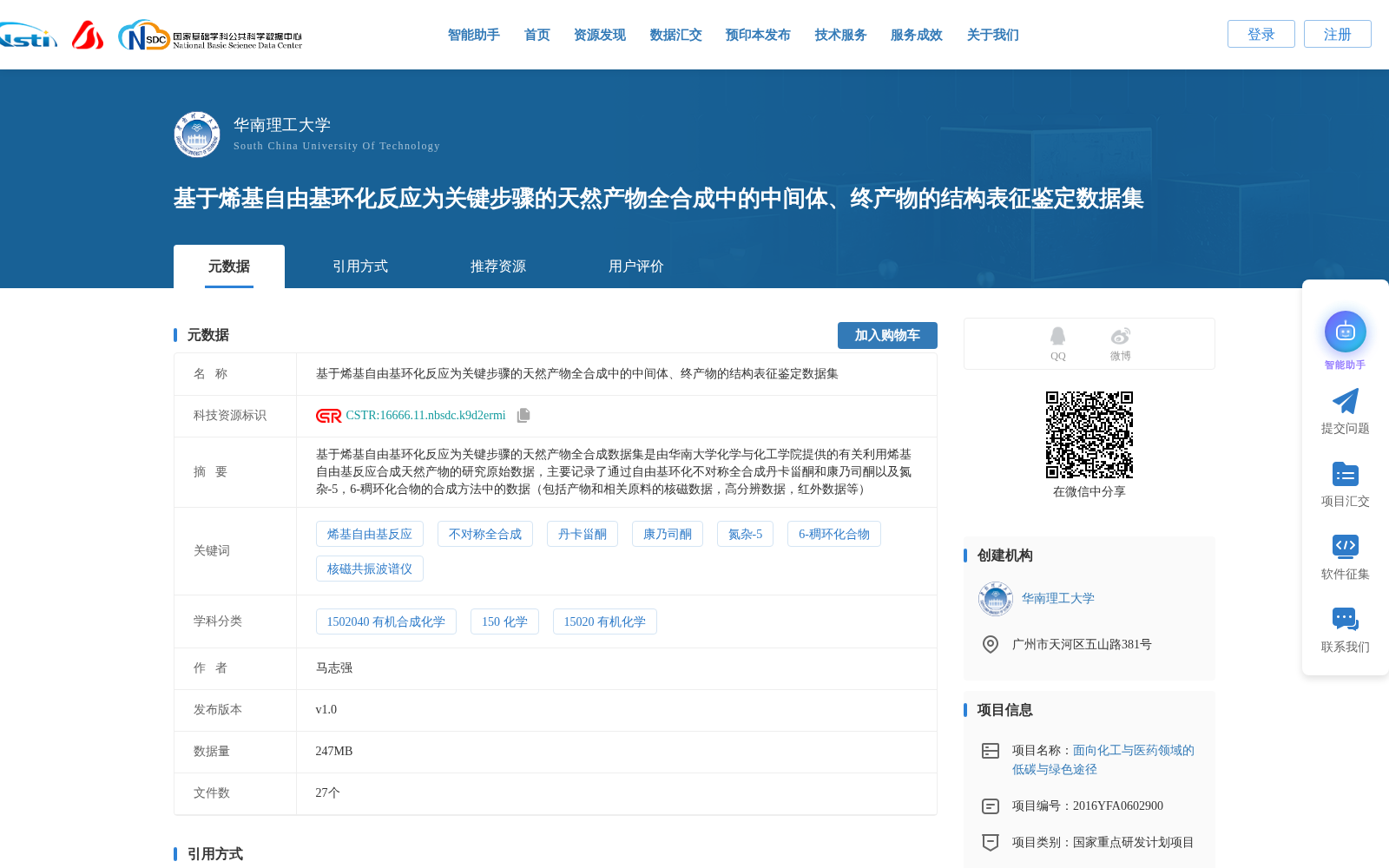1389x868 pixels.
Task: Select the 元数据 tab
Action: (x=229, y=266)
